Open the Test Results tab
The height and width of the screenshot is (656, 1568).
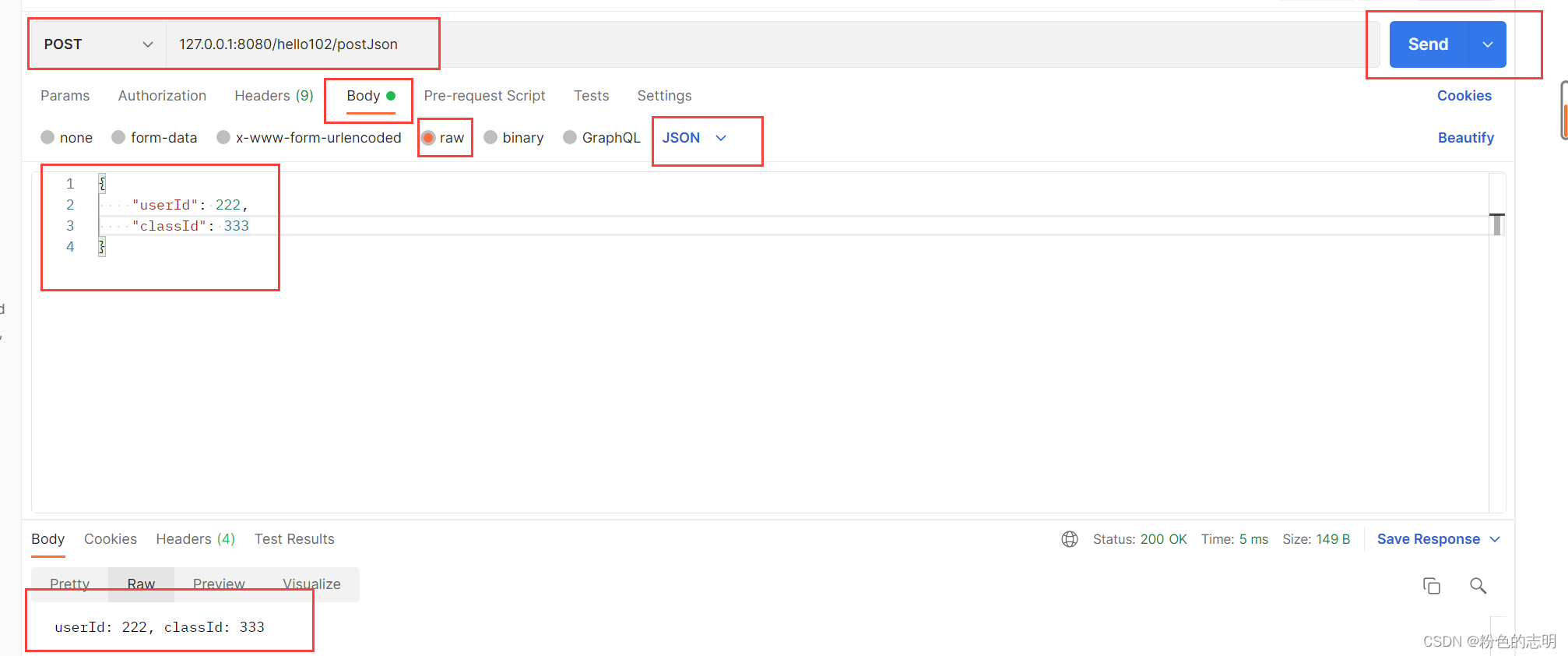tap(294, 539)
